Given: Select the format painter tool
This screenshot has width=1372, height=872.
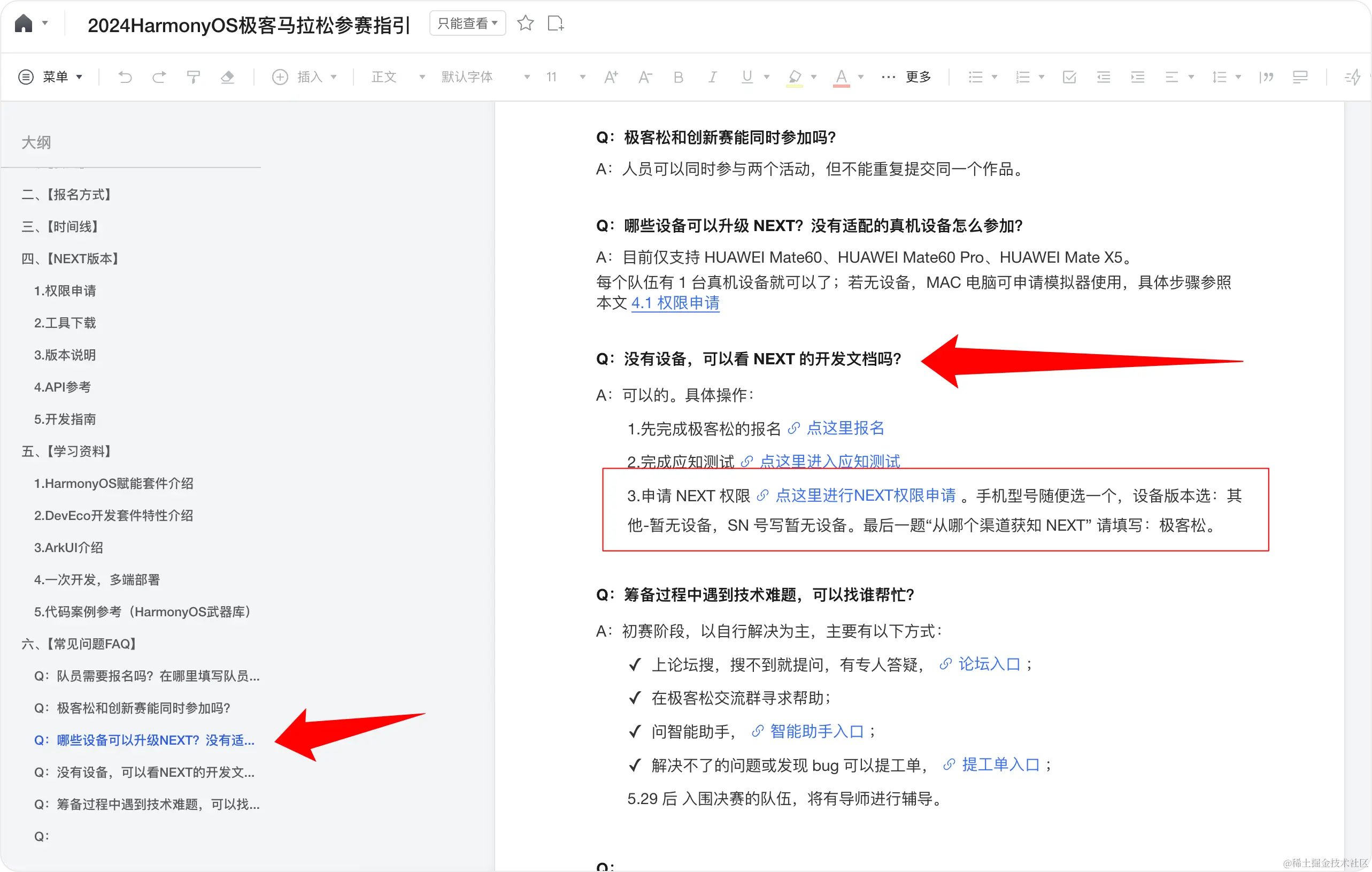Looking at the screenshot, I should (x=193, y=77).
